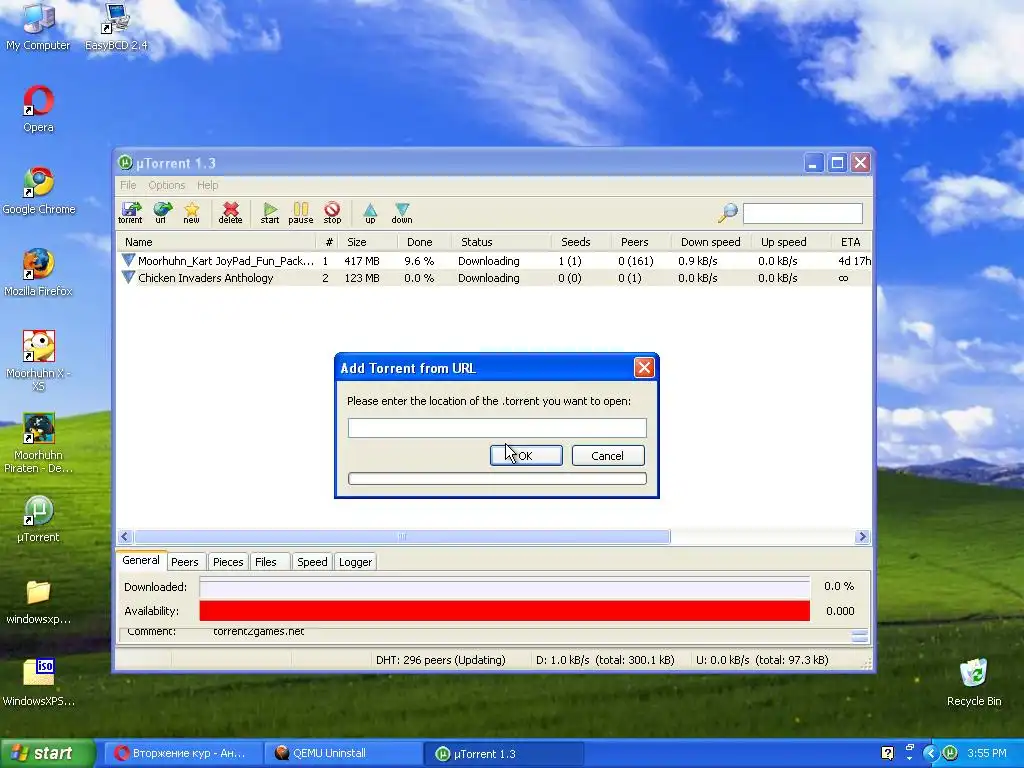Screen dimensions: 1024x768
Task: Click the horizontal scrollbar right arrow
Action: pos(862,536)
